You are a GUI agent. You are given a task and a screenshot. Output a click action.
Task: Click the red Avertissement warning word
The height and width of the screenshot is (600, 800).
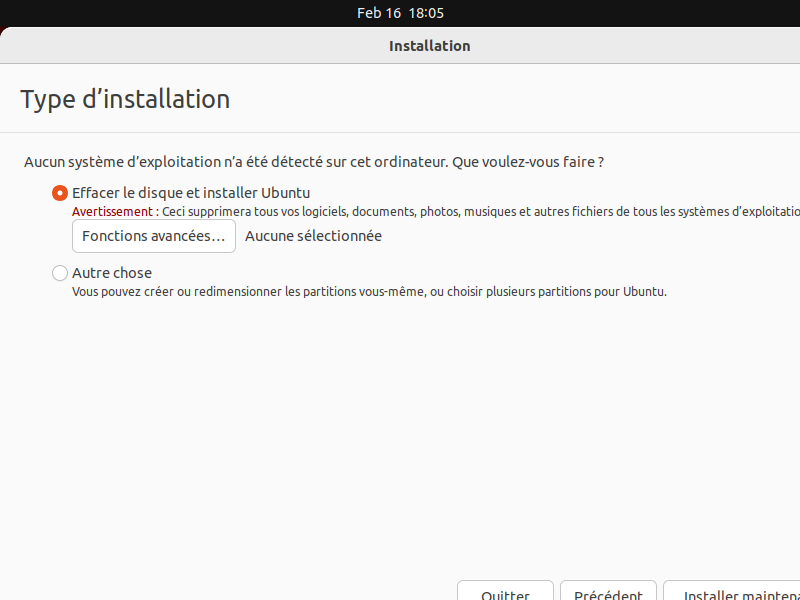pos(112,212)
